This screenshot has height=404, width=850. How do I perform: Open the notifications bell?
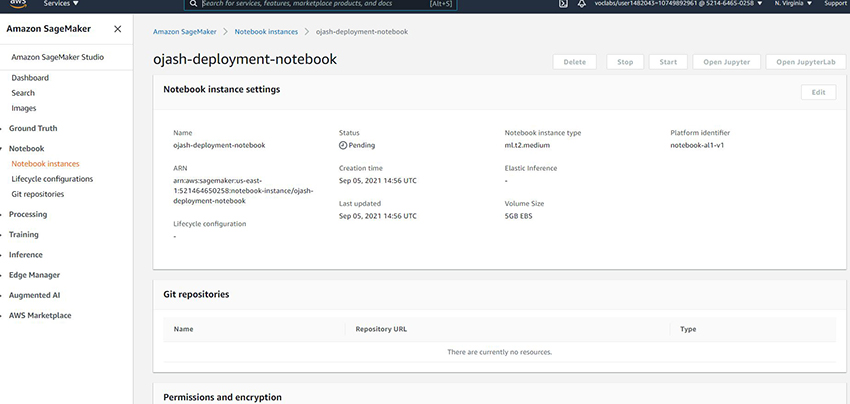[x=582, y=3]
